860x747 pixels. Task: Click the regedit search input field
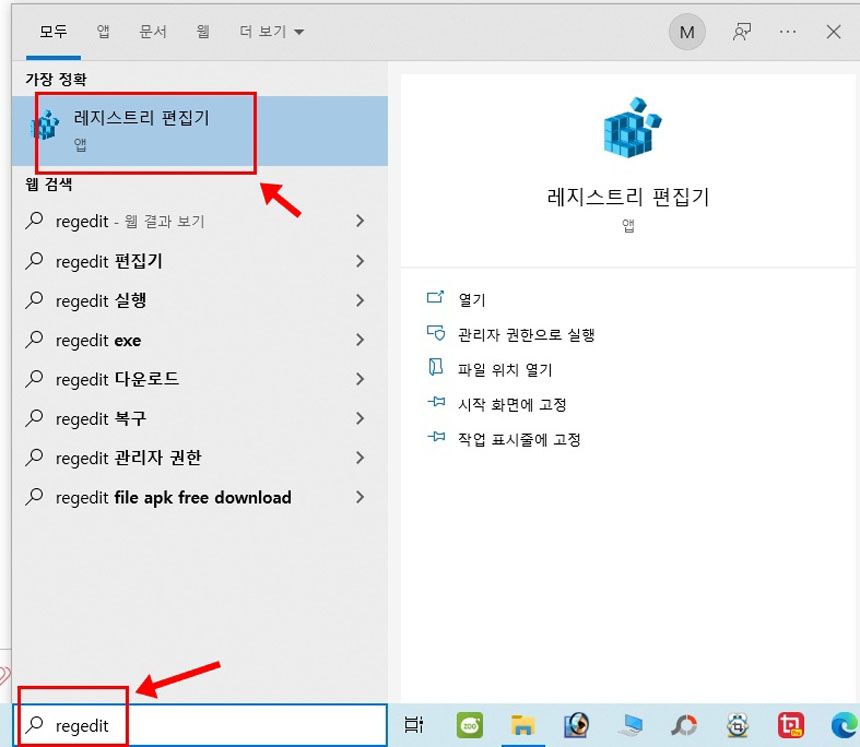point(200,725)
